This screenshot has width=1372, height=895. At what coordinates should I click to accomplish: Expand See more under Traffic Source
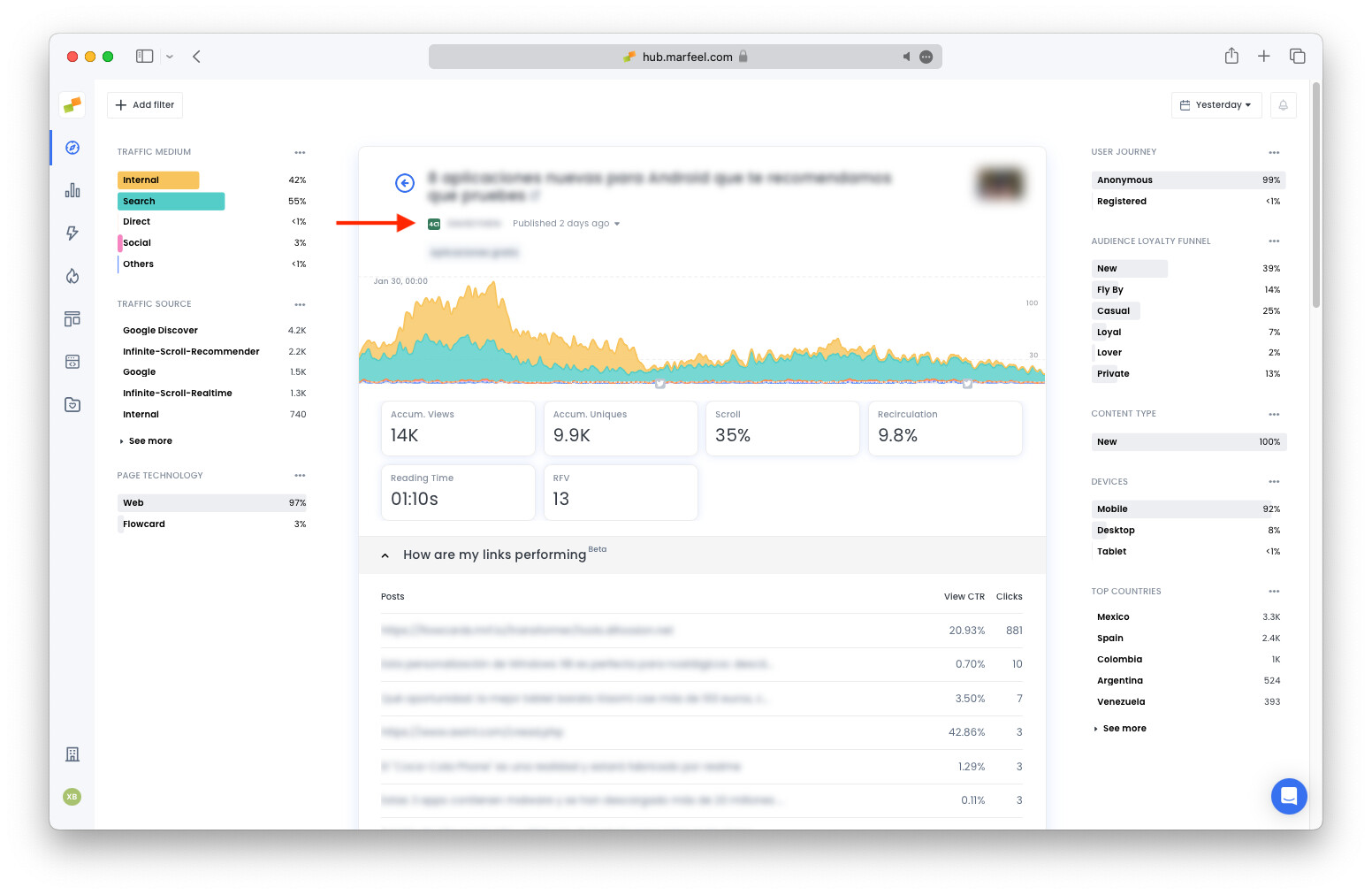pos(149,441)
